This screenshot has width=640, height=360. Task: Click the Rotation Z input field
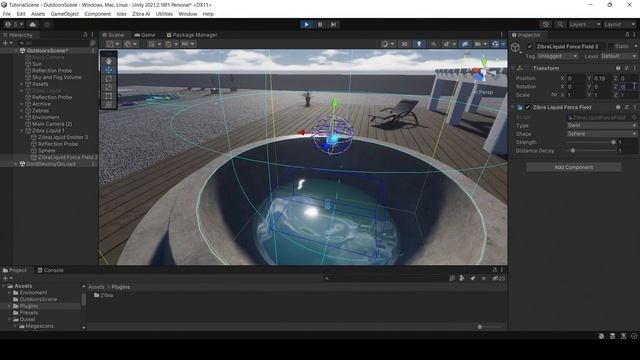tap(629, 87)
